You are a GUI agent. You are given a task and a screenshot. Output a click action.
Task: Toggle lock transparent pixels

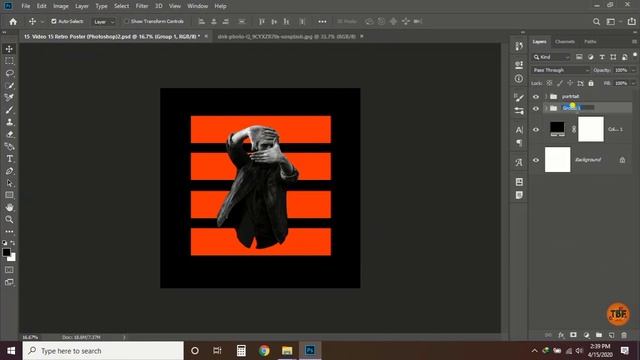pyautogui.click(x=549, y=83)
